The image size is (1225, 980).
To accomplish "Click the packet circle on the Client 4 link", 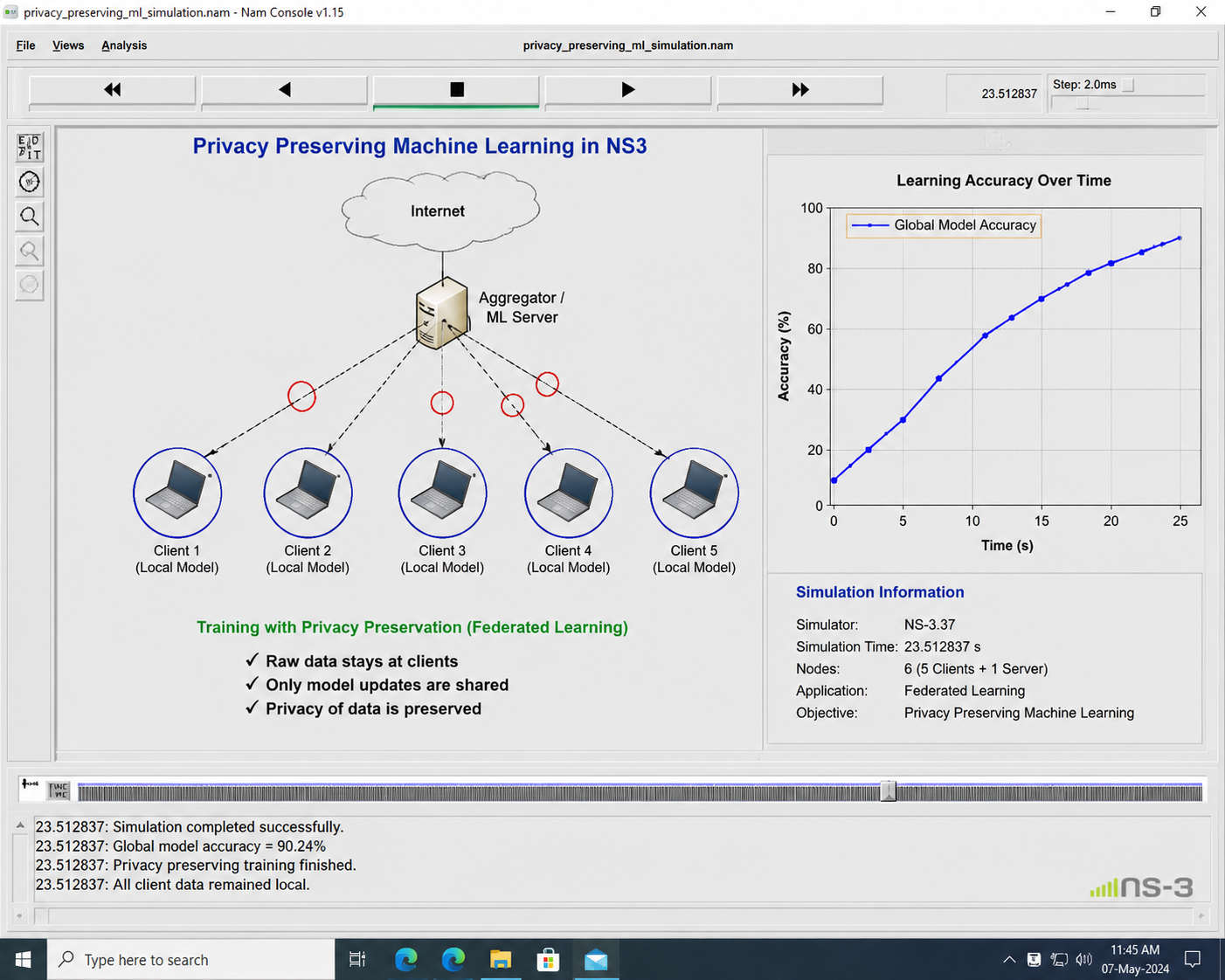I will (x=512, y=405).
